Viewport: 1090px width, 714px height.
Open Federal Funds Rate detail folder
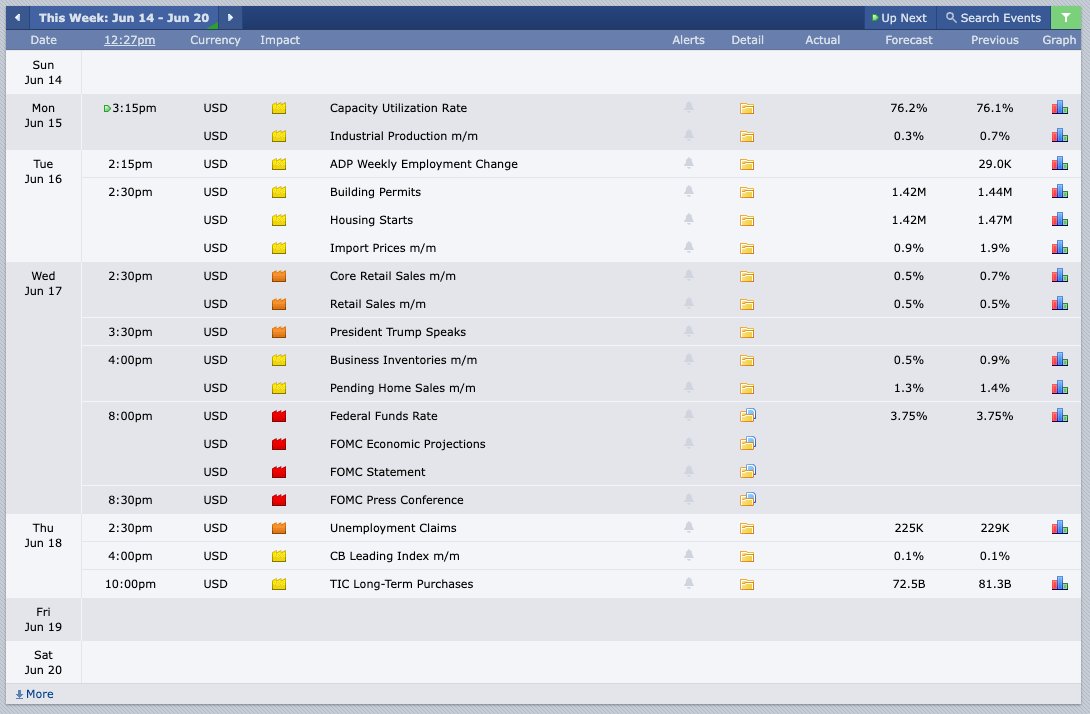click(747, 416)
